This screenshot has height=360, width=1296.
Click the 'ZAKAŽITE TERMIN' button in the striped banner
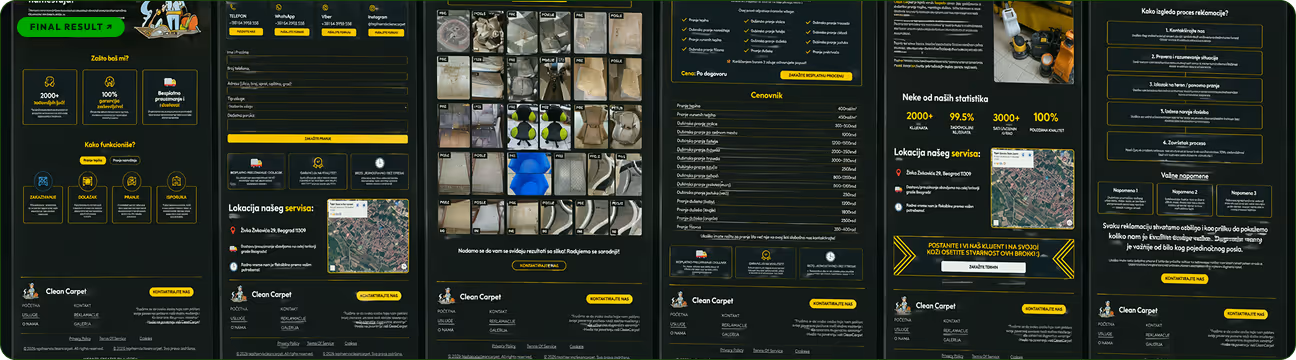[x=983, y=268]
